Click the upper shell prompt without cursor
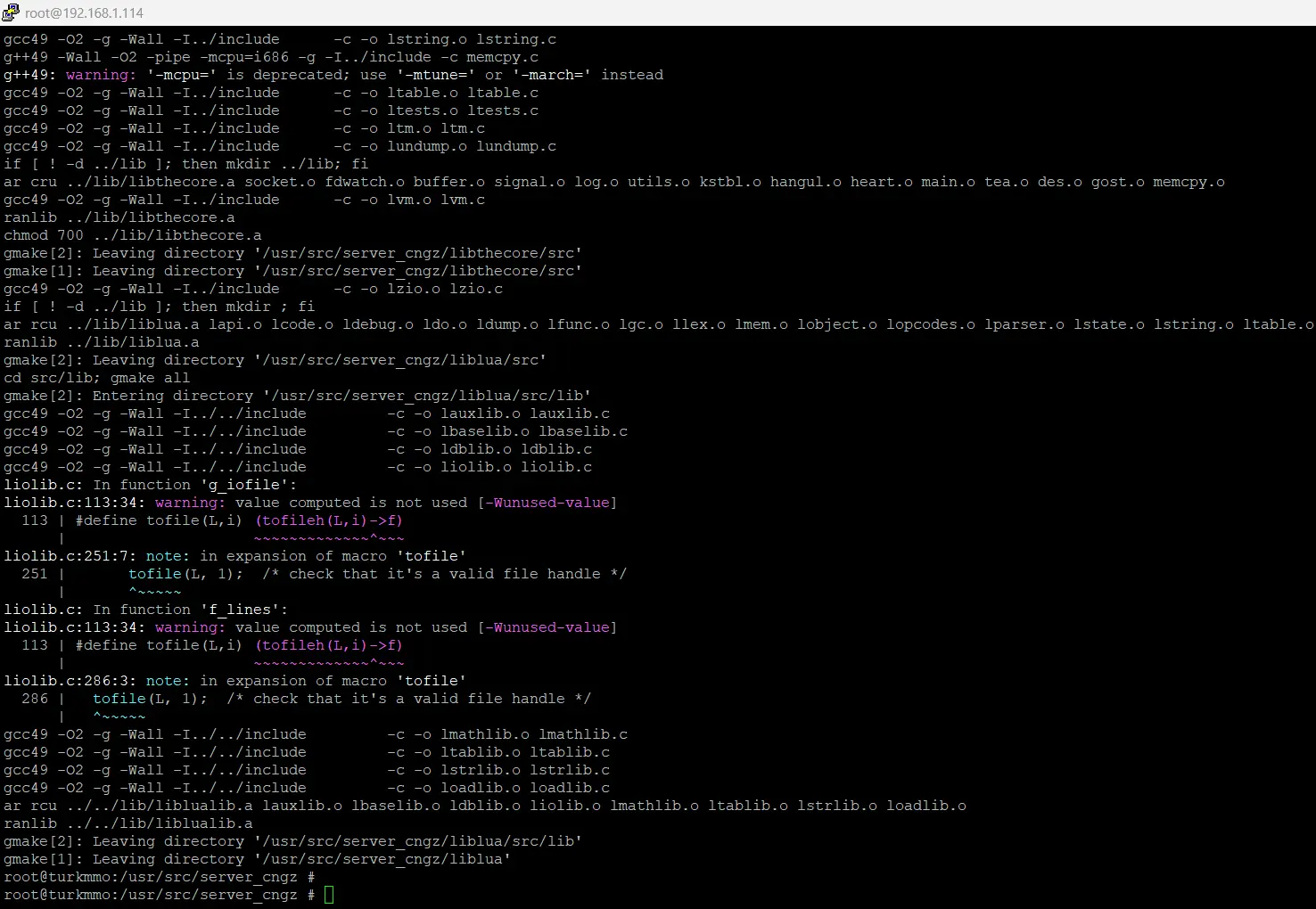1316x909 pixels. 159,877
